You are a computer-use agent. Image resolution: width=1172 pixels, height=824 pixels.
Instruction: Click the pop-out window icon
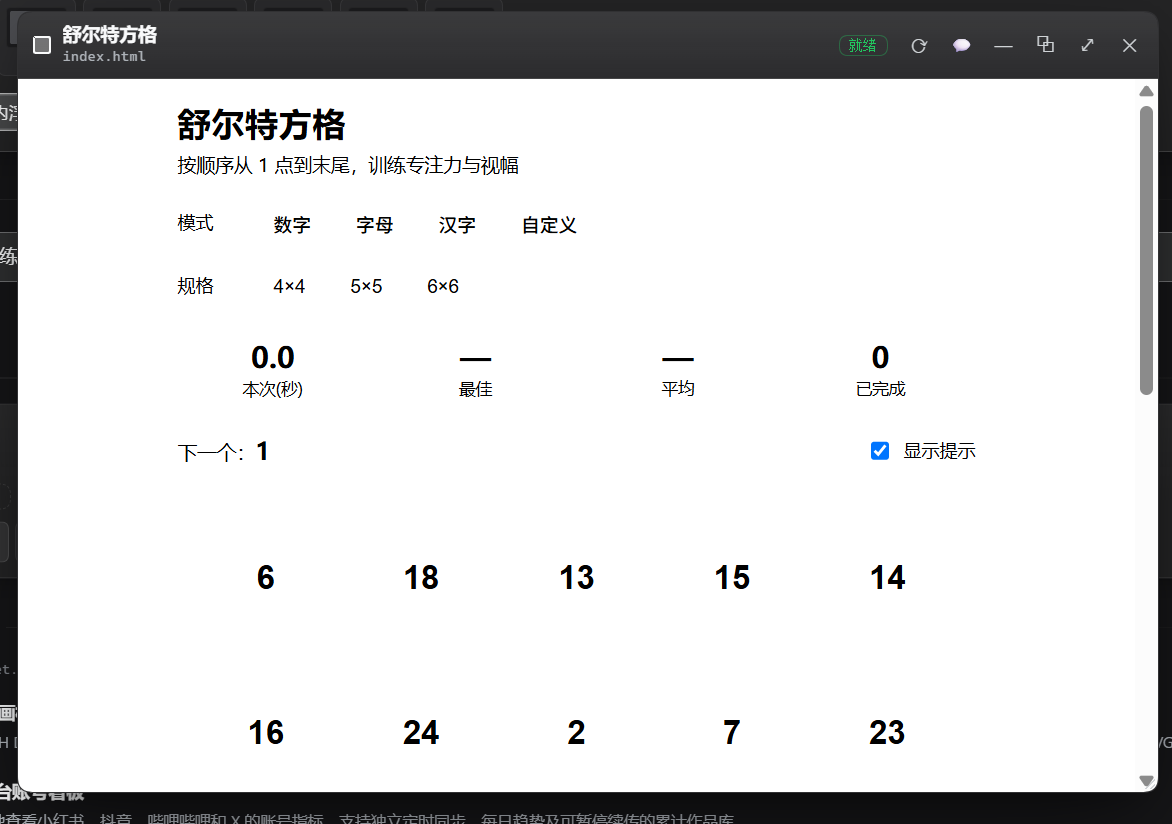point(1046,44)
